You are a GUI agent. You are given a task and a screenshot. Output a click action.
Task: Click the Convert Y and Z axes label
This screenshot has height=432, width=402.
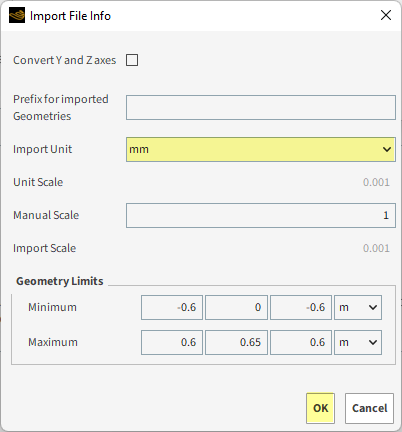pos(65,60)
